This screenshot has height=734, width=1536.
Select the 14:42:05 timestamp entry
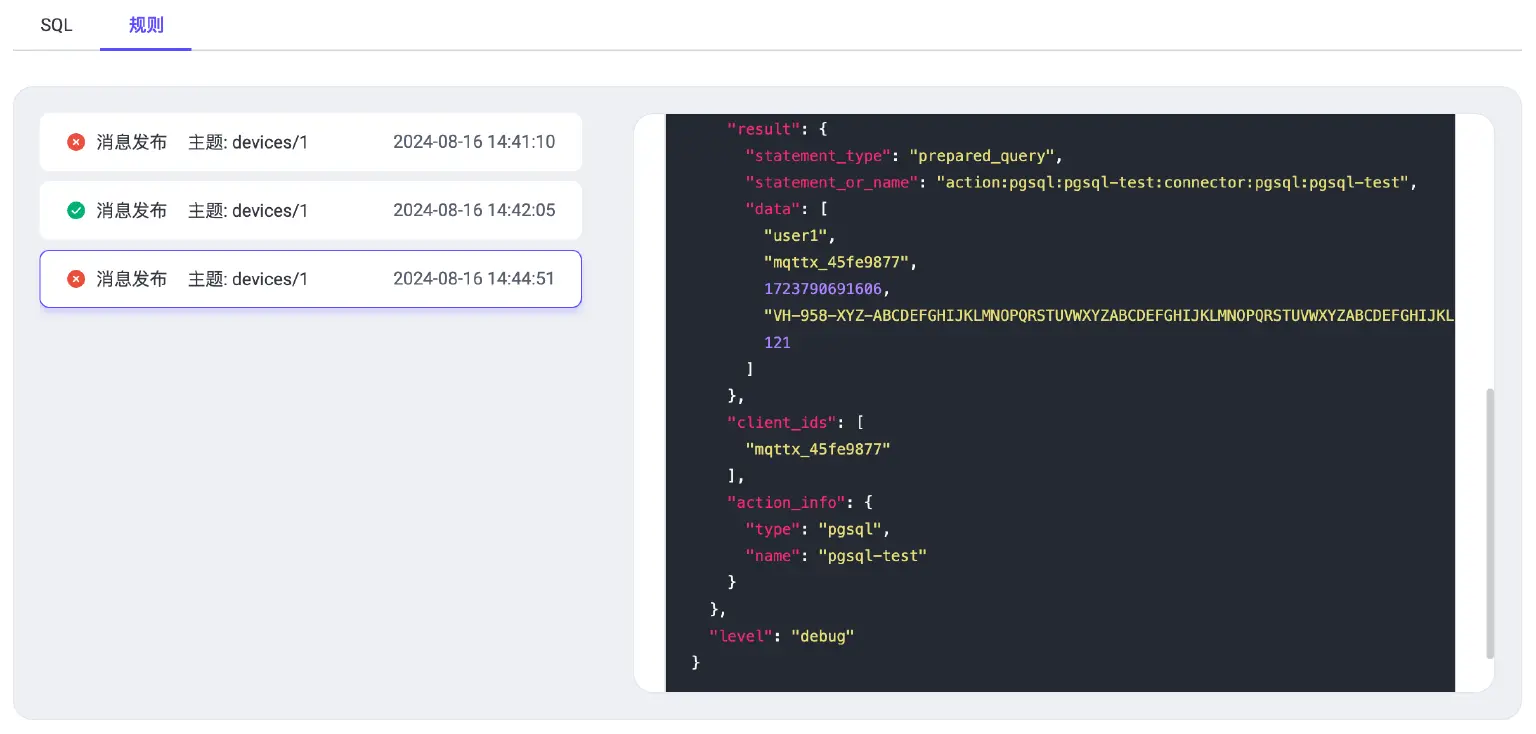(473, 210)
